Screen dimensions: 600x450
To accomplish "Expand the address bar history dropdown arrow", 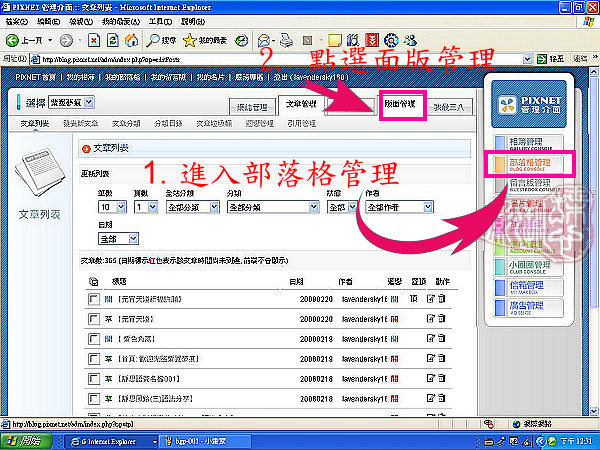I will click(527, 59).
